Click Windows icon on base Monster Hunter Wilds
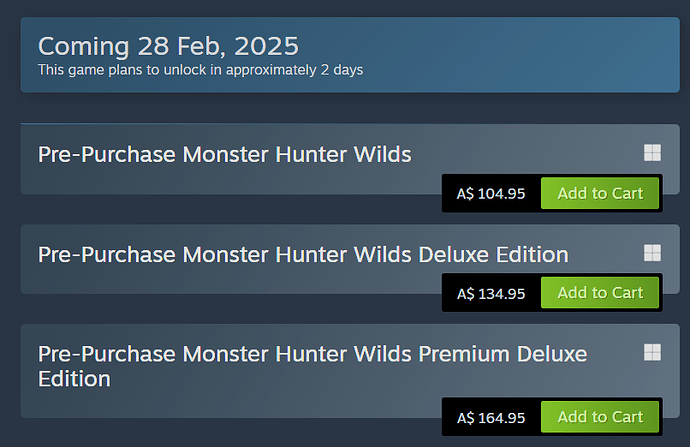The image size is (690, 447). (652, 152)
